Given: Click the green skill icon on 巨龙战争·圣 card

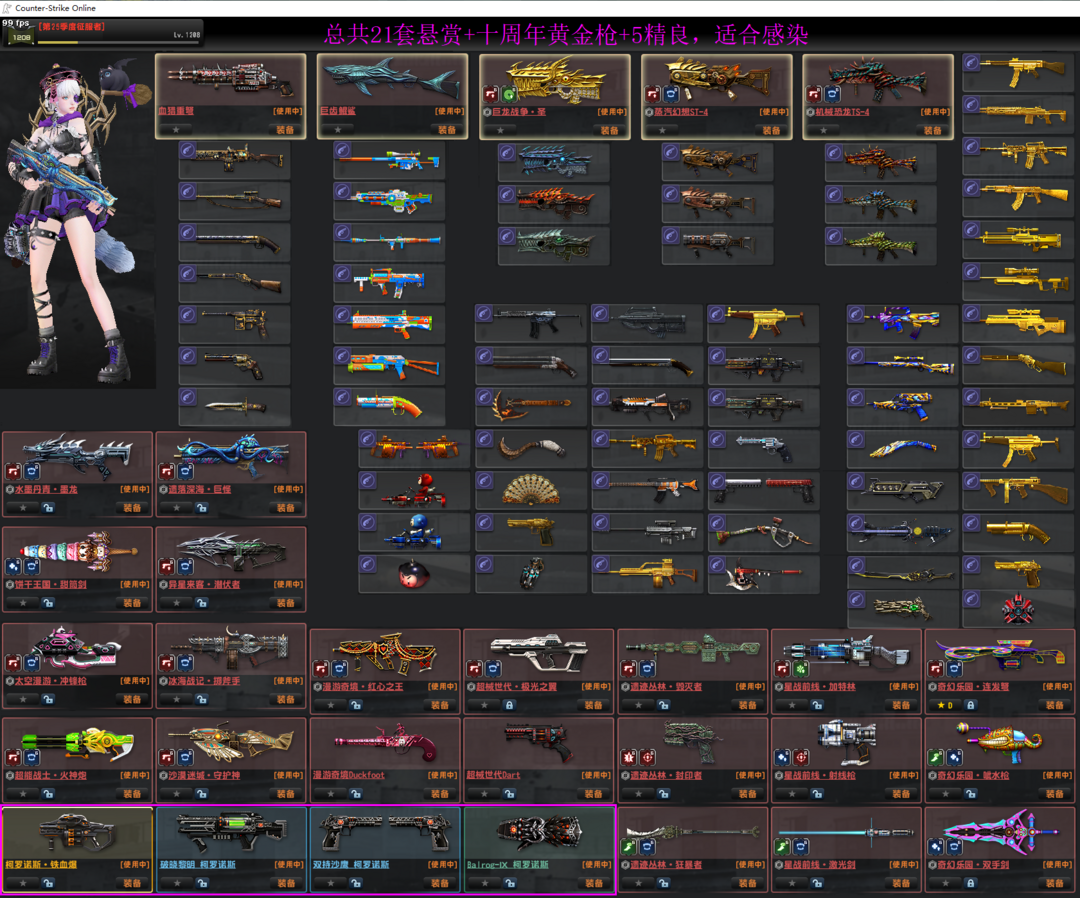Looking at the screenshot, I should (x=509, y=94).
